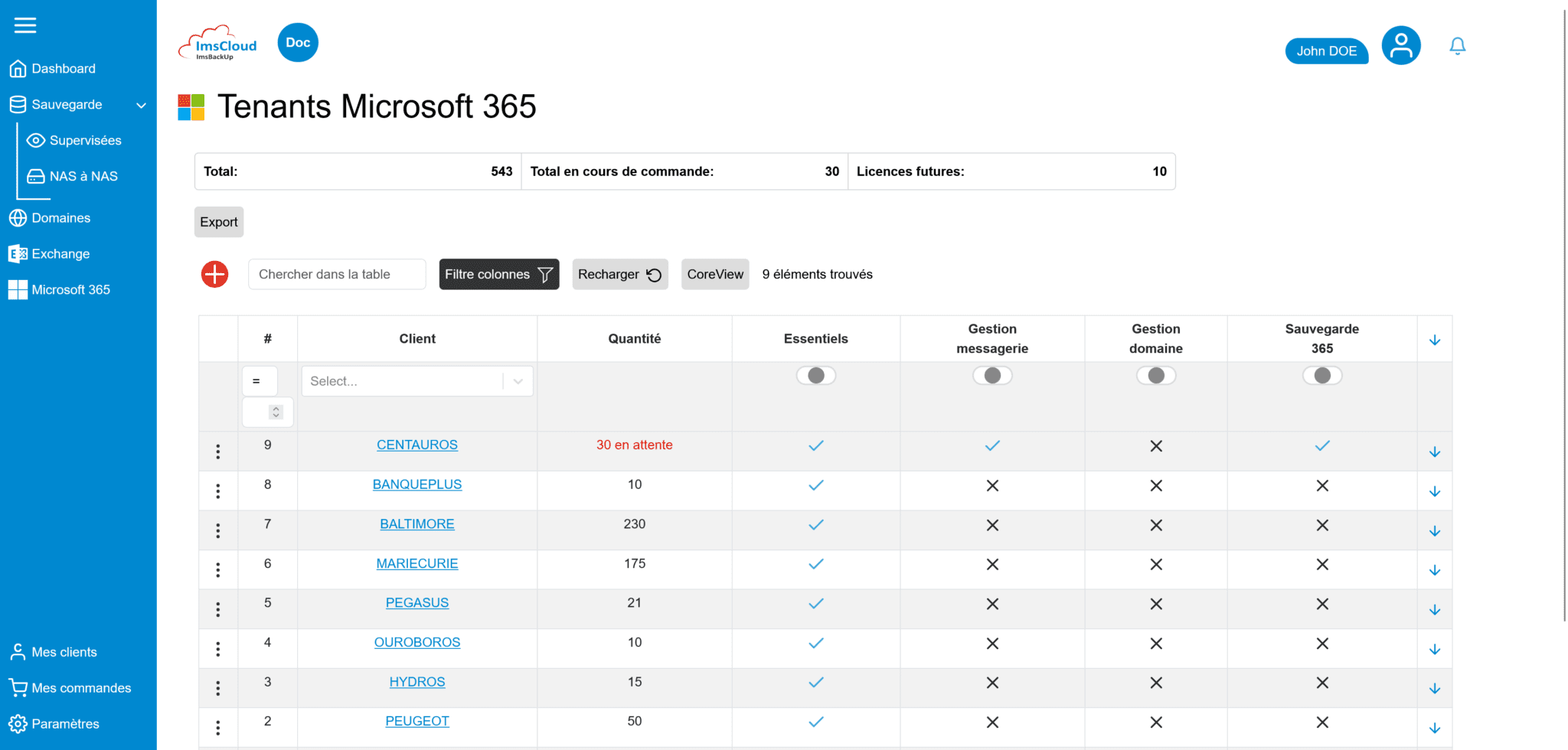Open the John DOE user profile avatar
Screen dimensions: 1568x750
pyautogui.click(x=1400, y=45)
